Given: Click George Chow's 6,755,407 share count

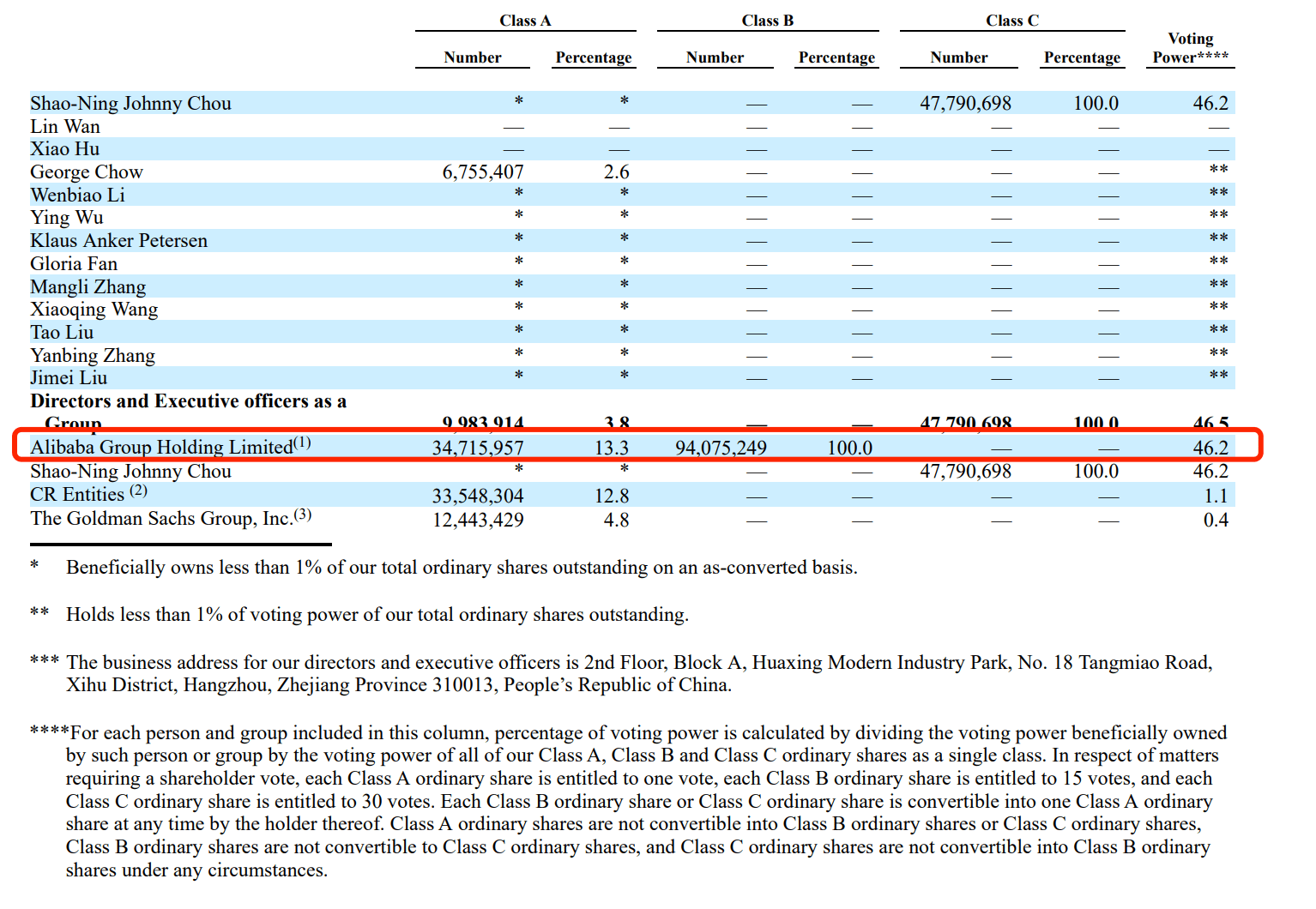Looking at the screenshot, I should tap(482, 172).
